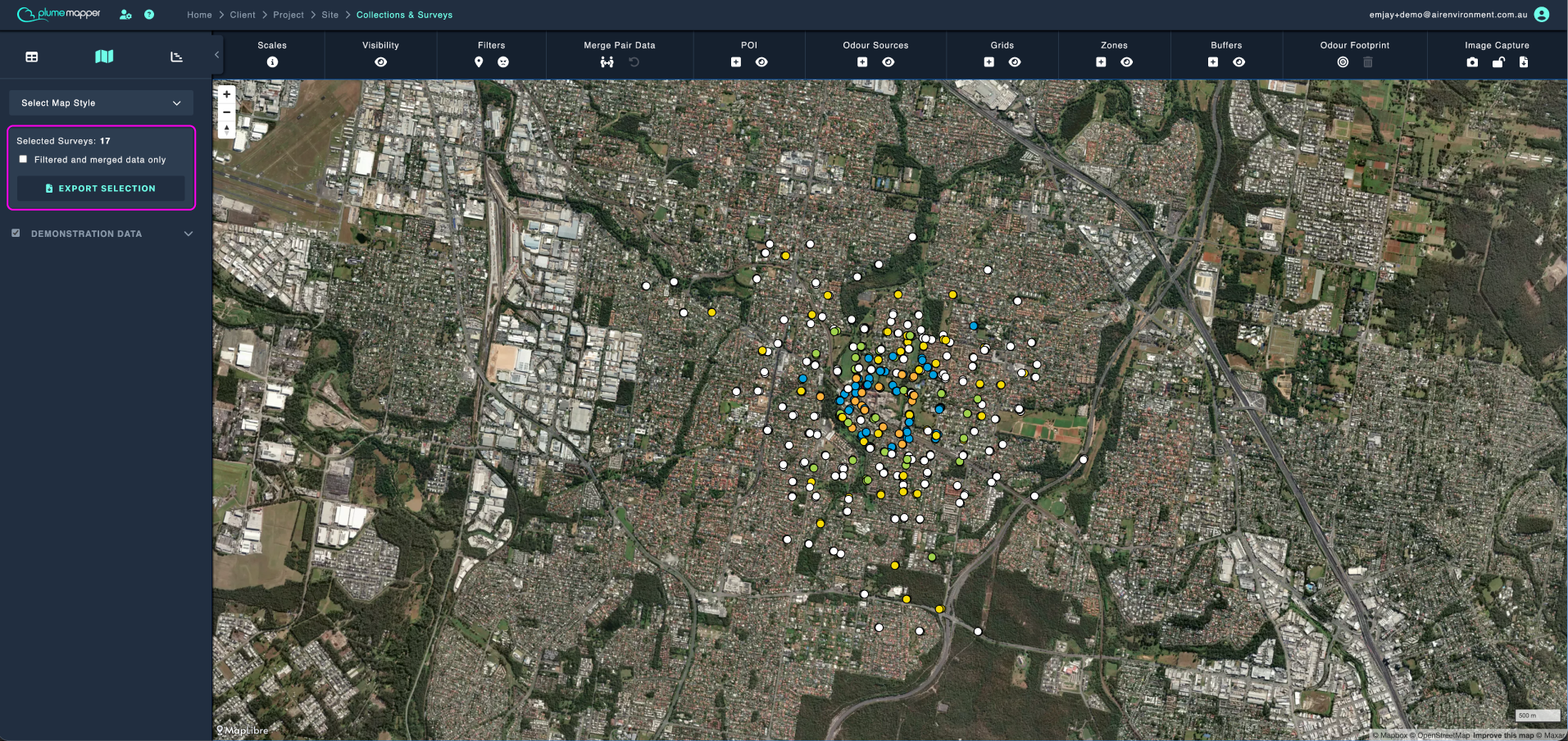
Task: Enable Filtered and merged data only
Action: pos(23,159)
